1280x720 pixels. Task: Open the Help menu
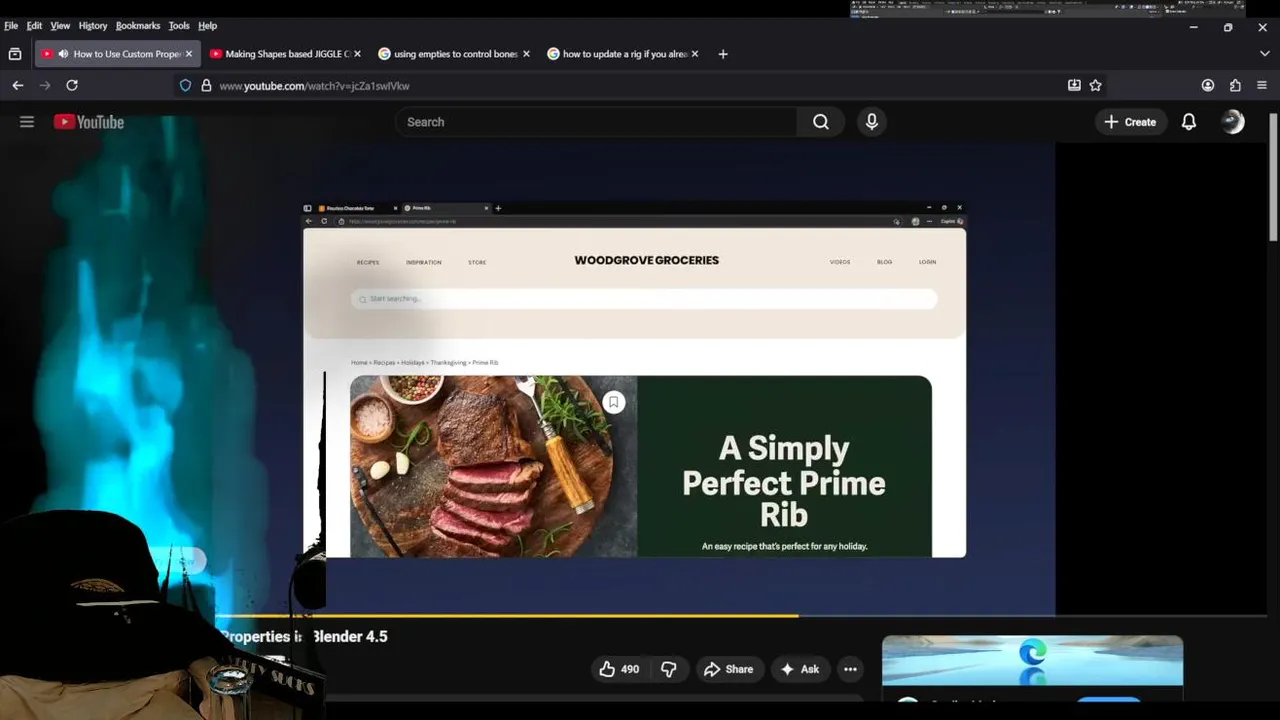point(207,25)
